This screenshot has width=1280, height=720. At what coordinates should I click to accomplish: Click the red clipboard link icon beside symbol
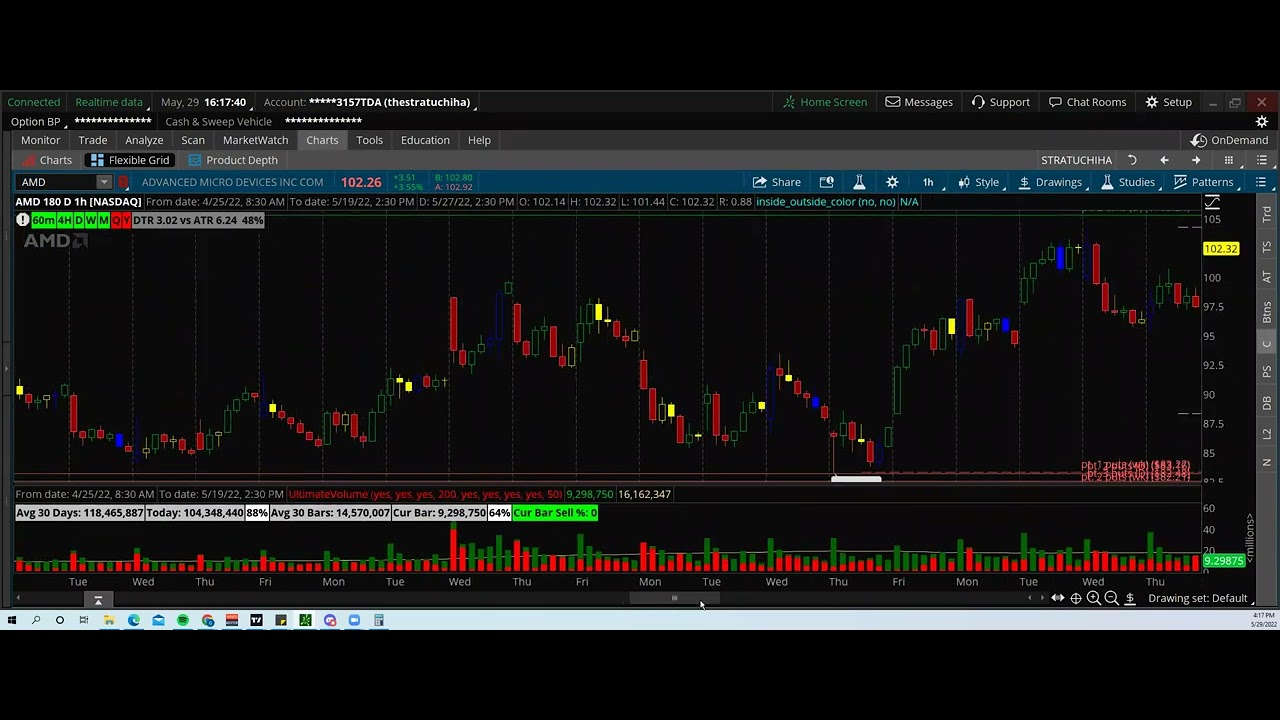[123, 182]
